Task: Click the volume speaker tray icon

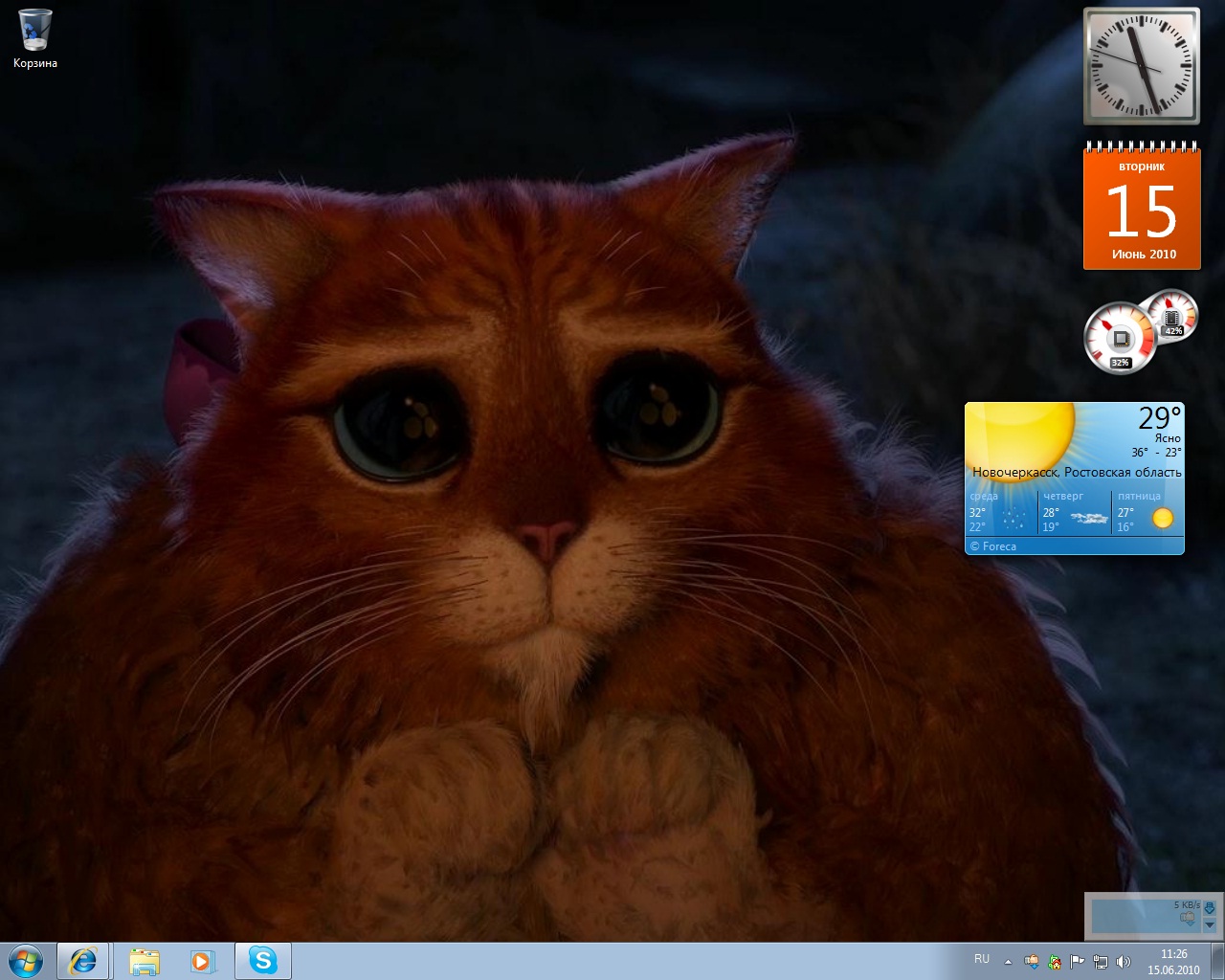Action: coord(1124,962)
